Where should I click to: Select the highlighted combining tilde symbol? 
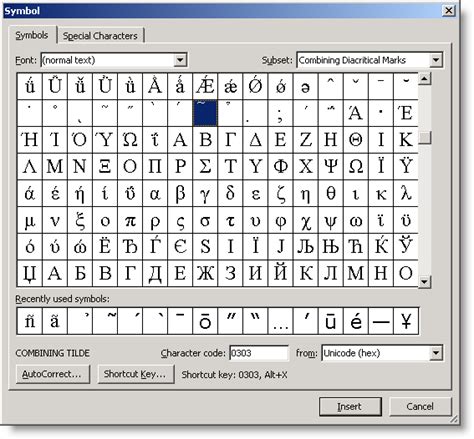click(205, 113)
